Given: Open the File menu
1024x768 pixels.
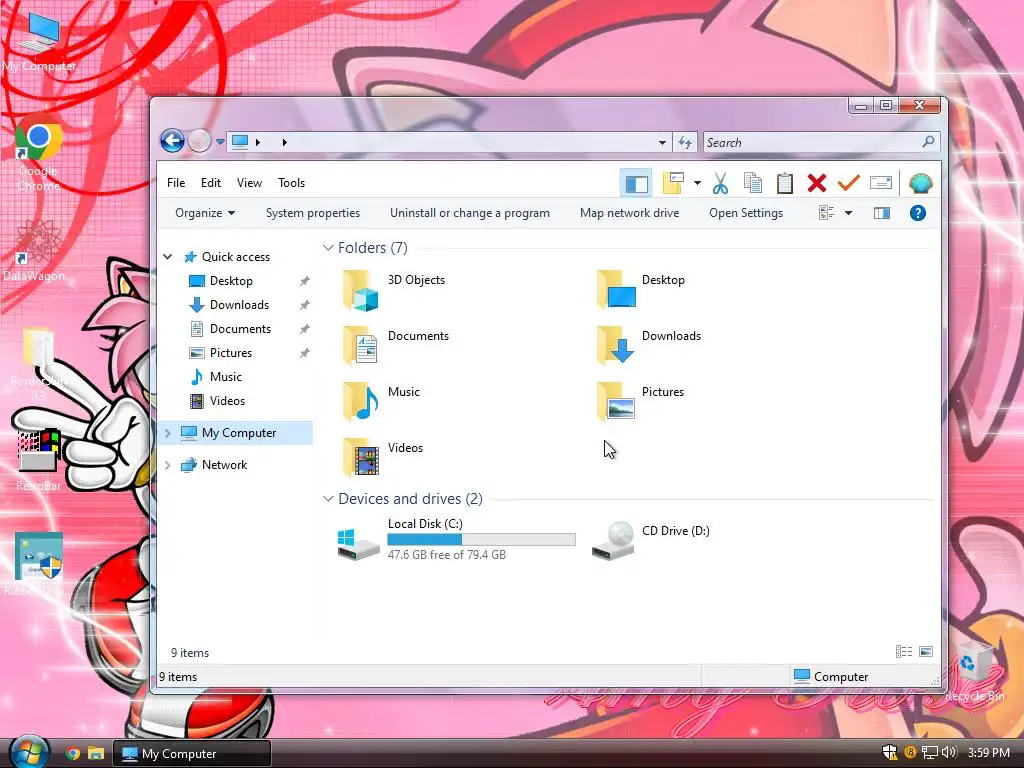Looking at the screenshot, I should 176,183.
